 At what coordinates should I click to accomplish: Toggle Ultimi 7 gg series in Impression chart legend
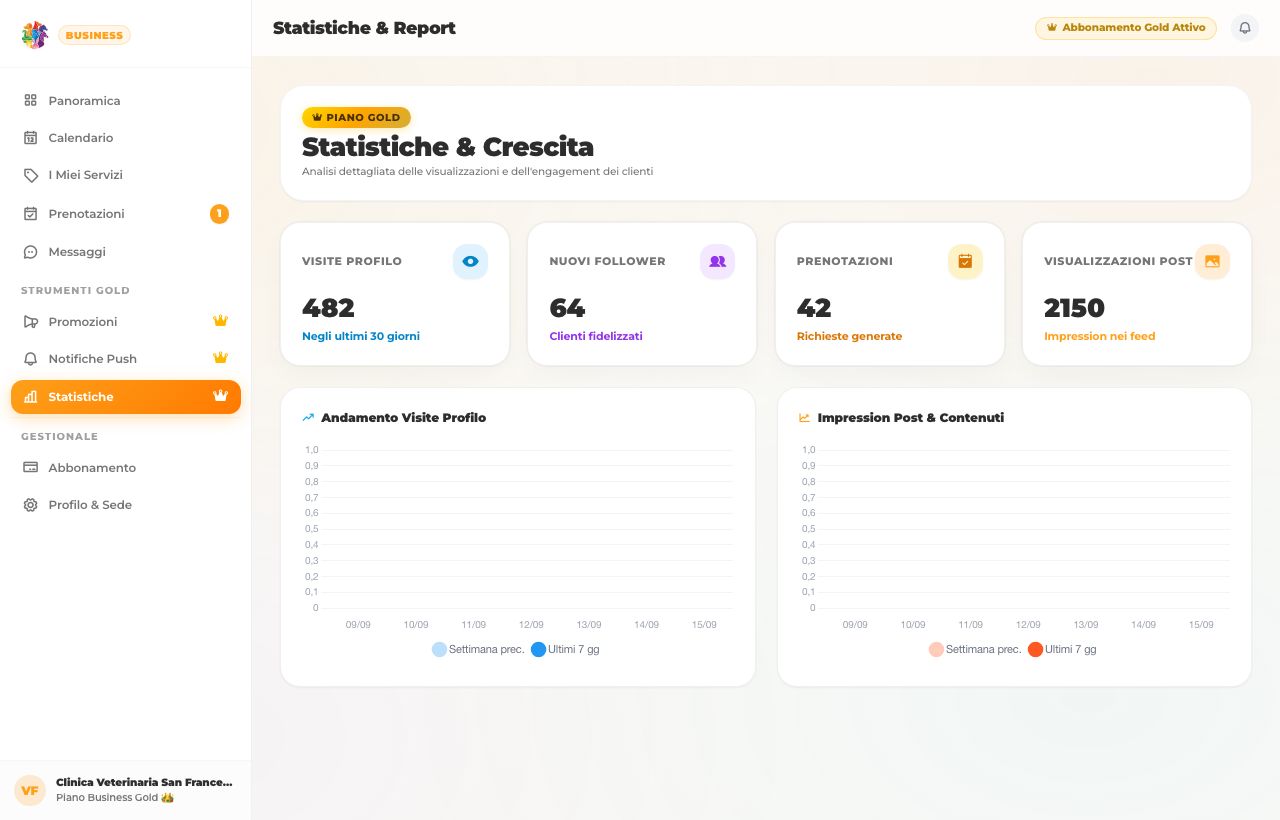(x=1062, y=650)
